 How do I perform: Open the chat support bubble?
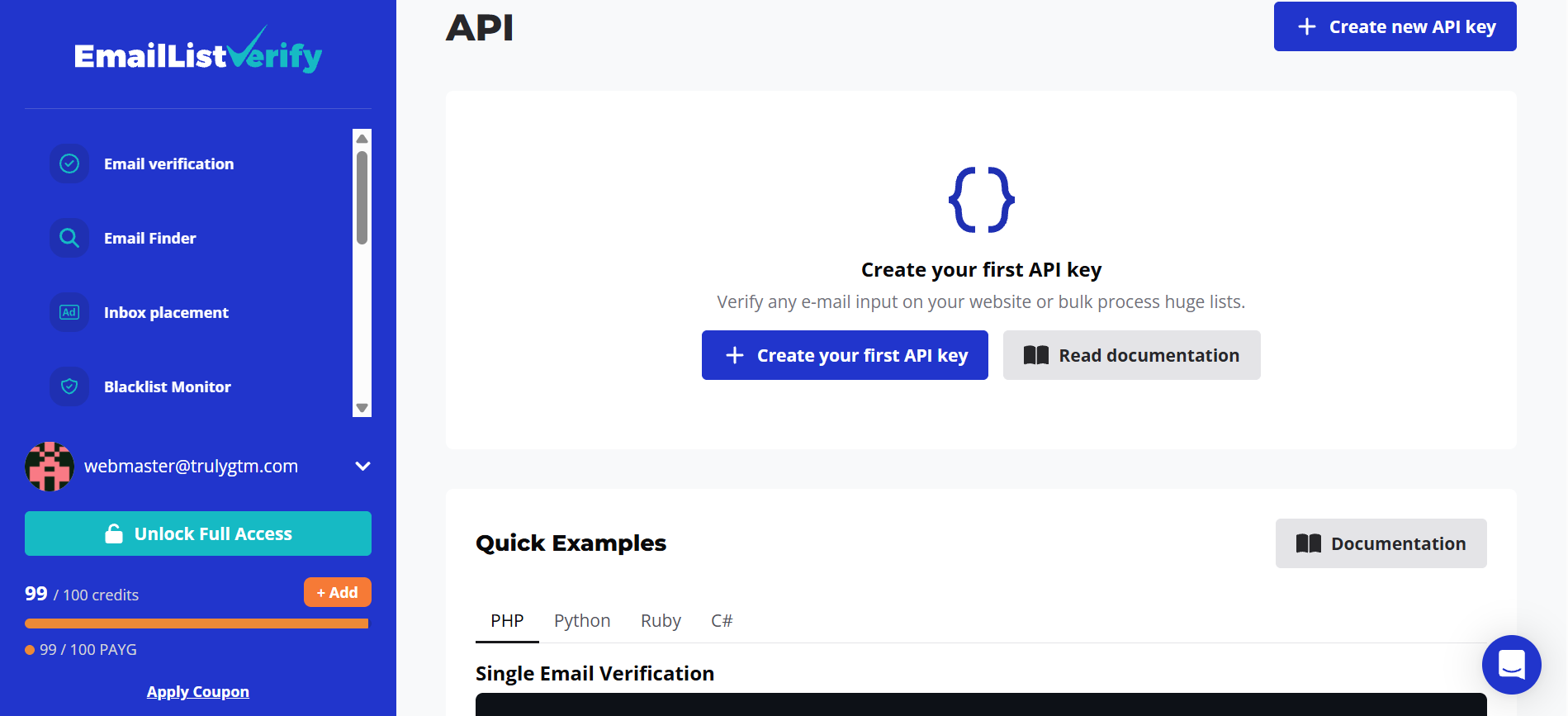(x=1511, y=664)
